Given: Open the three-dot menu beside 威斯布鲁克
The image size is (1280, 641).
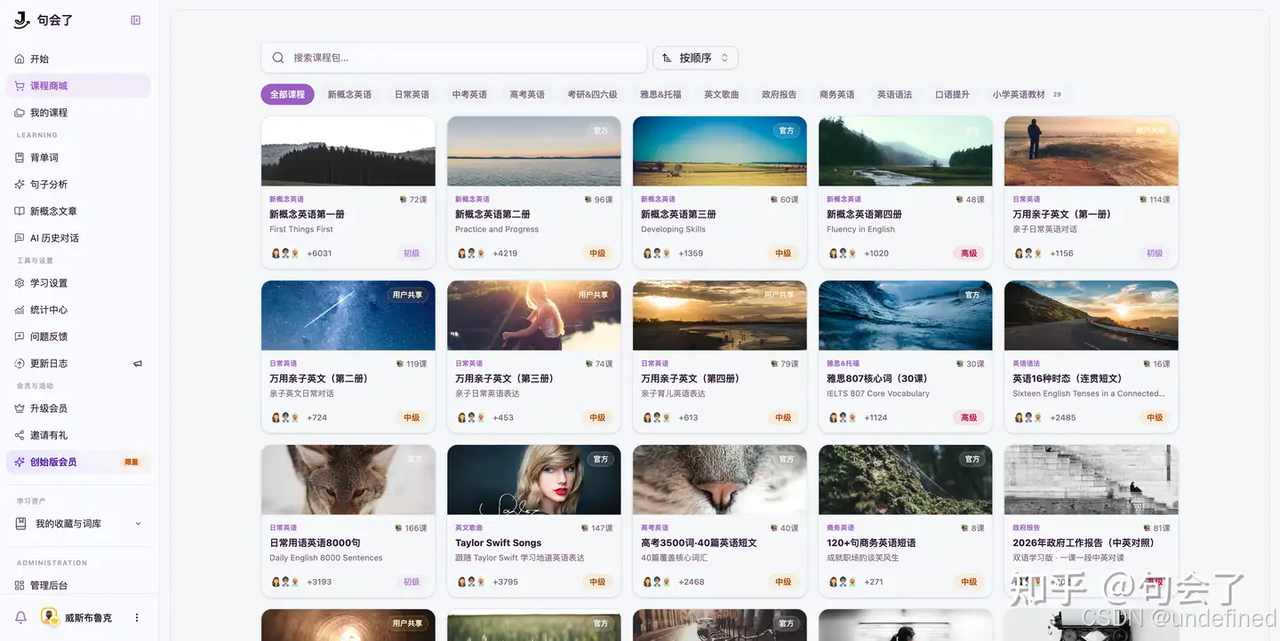Looking at the screenshot, I should tap(137, 617).
